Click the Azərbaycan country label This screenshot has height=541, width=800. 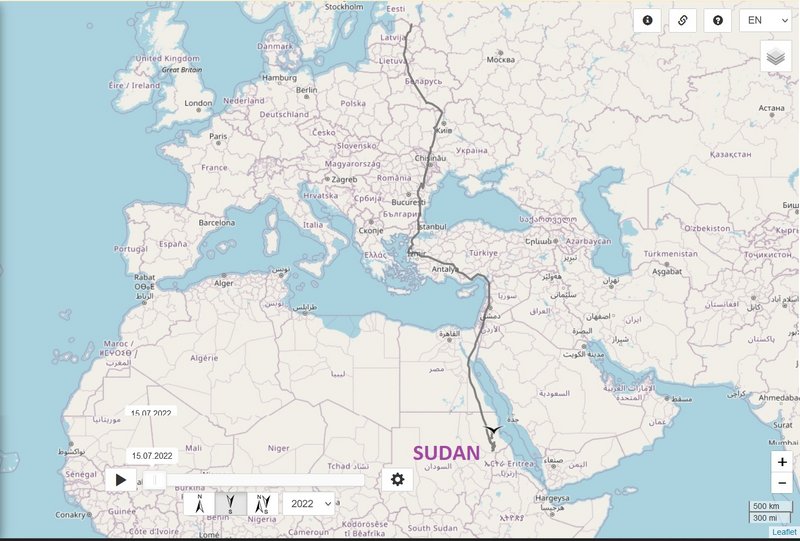(x=588, y=241)
